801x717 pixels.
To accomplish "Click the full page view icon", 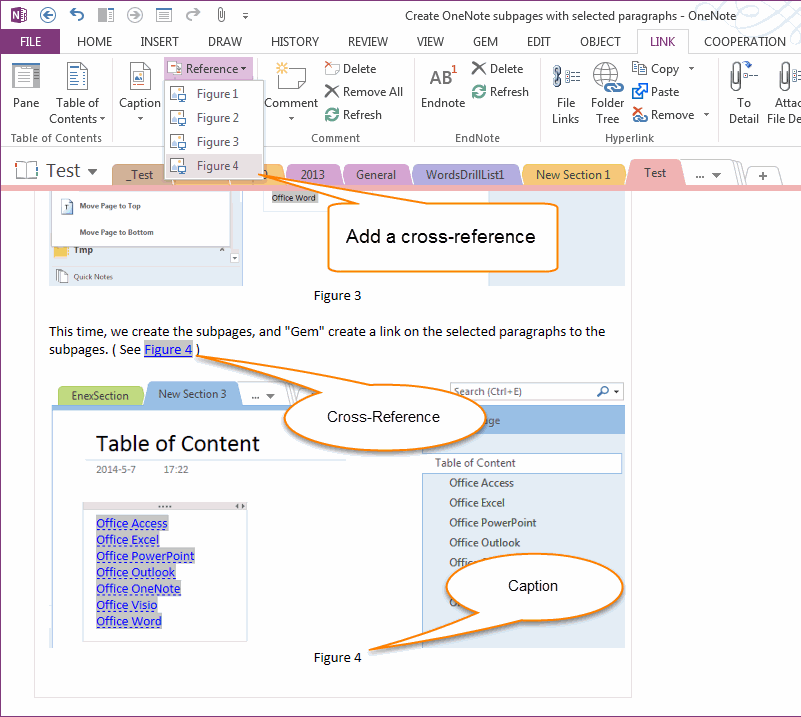I will point(163,15).
